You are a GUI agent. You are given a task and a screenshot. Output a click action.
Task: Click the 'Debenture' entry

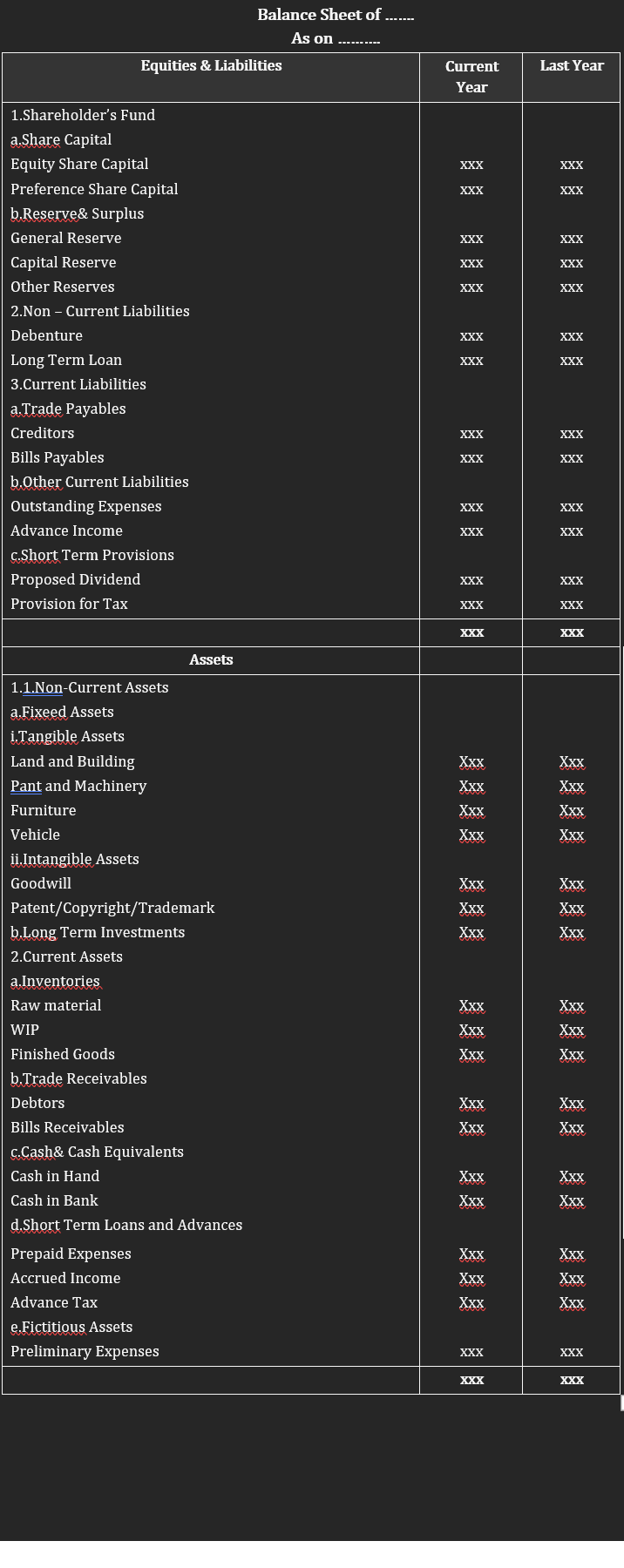(46, 335)
